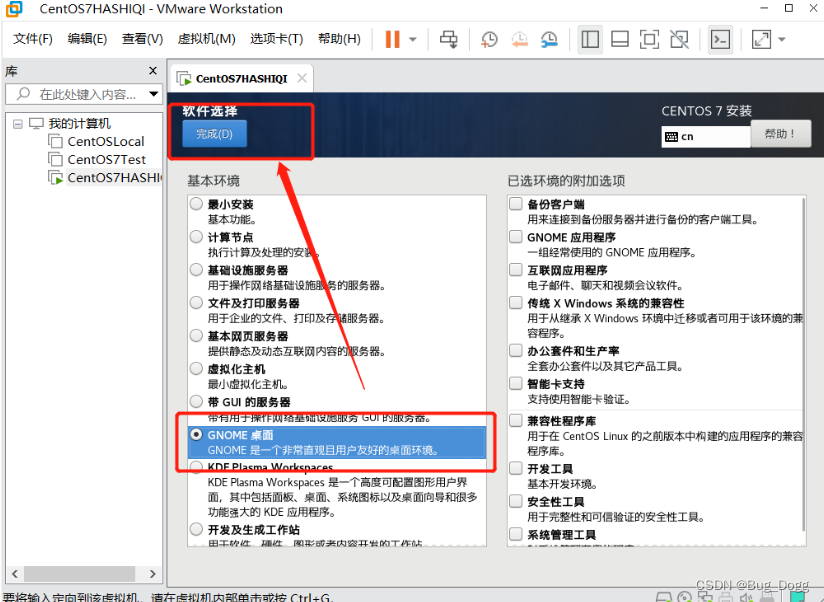Open the 选项卡(T) menu

point(276,39)
